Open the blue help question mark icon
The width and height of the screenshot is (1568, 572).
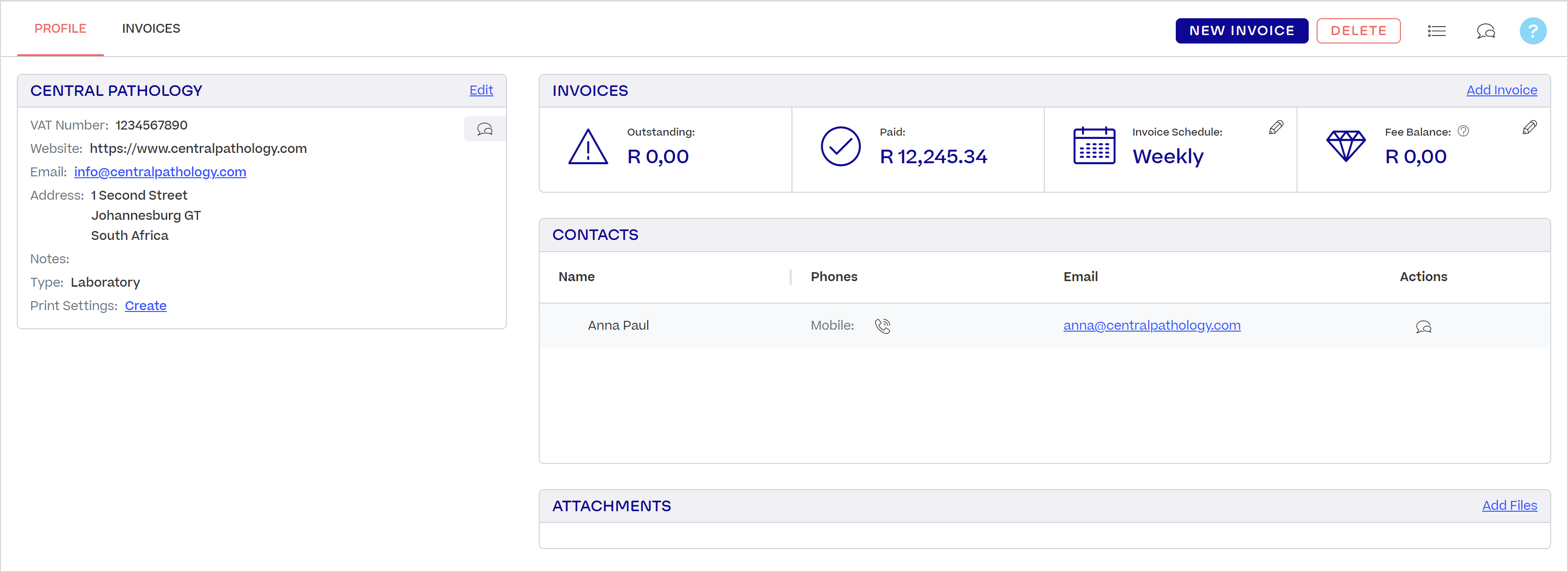(x=1533, y=31)
